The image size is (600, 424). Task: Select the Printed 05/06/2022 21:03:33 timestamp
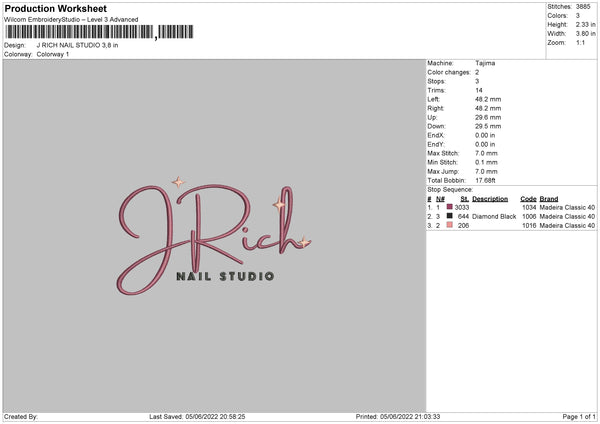[x=398, y=417]
